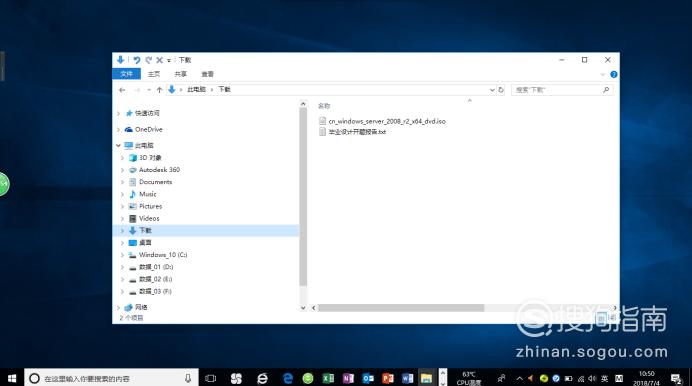Click the Task View taskbar icon
Viewport: 692px width, 386px height.
click(x=211, y=378)
